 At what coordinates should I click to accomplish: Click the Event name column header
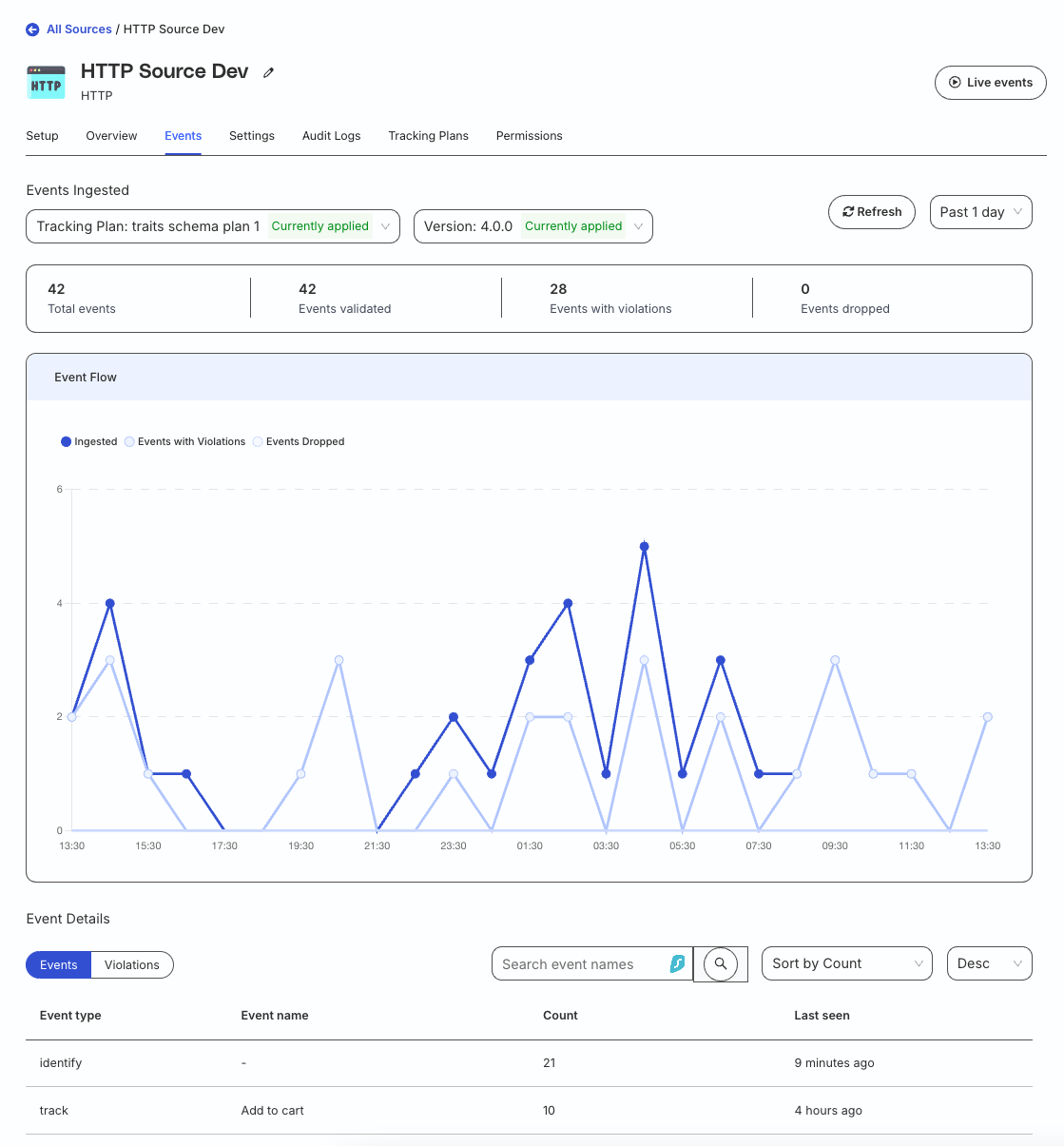[x=275, y=1016]
